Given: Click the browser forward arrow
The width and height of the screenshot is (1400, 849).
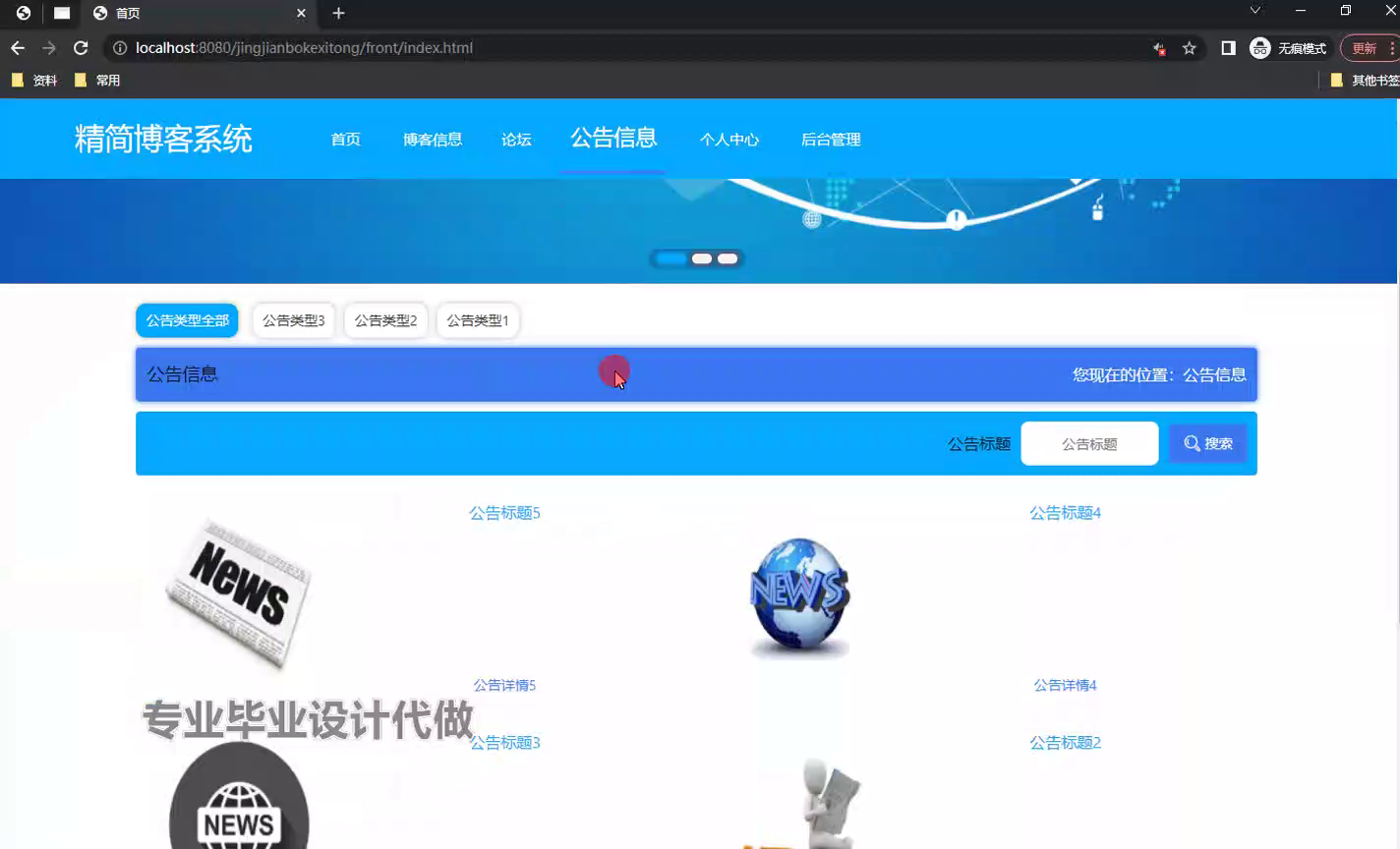Looking at the screenshot, I should pyautogui.click(x=49, y=47).
